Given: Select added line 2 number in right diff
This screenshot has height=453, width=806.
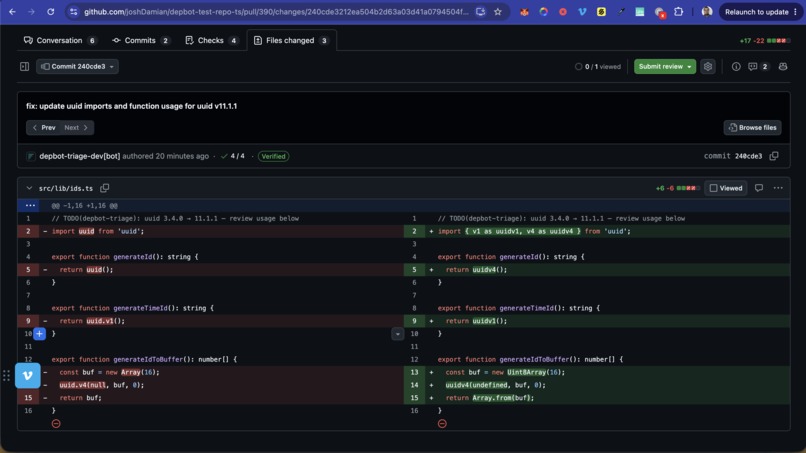Looking at the screenshot, I should (414, 231).
